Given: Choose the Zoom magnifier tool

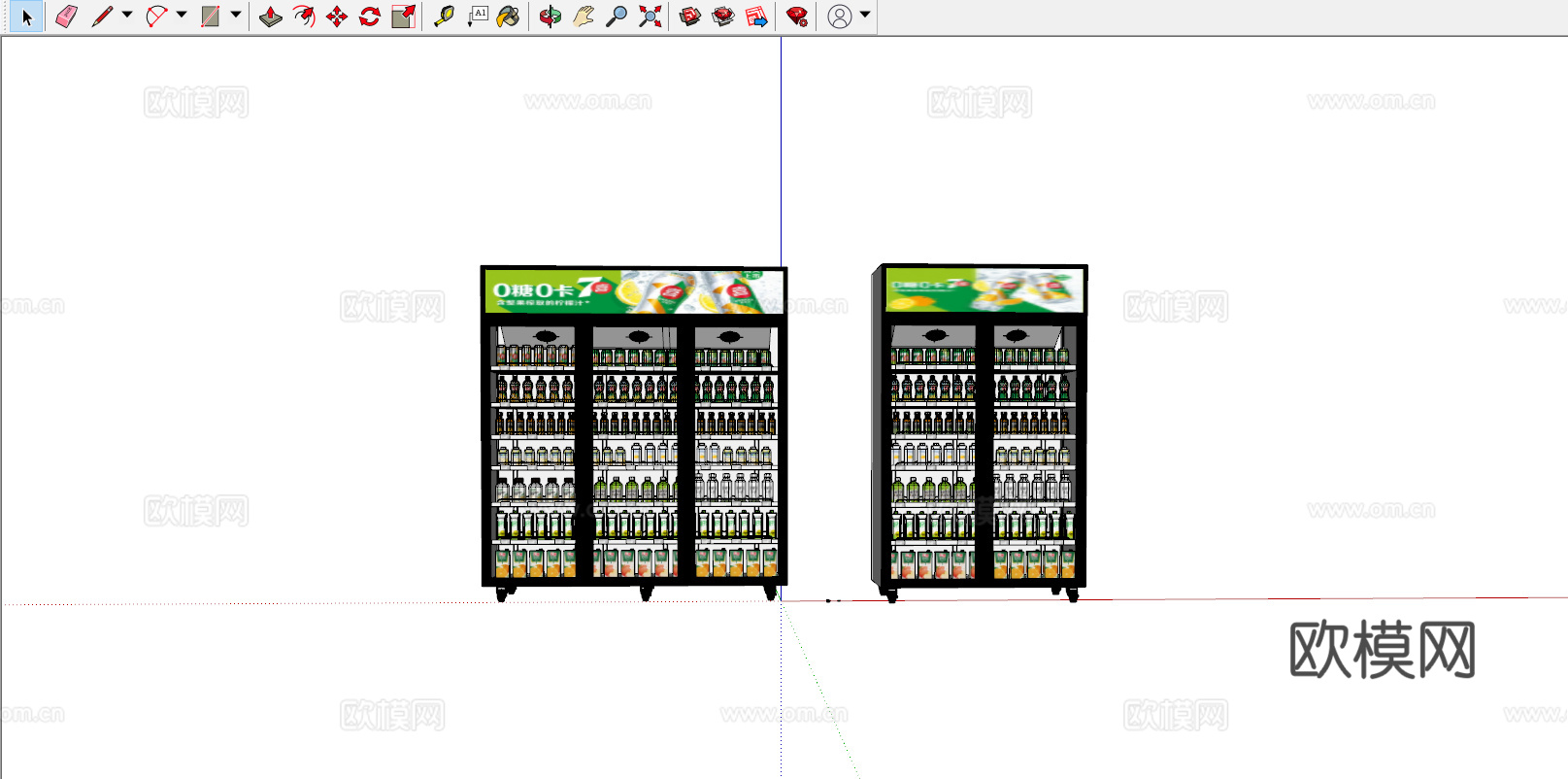Looking at the screenshot, I should coord(617,17).
